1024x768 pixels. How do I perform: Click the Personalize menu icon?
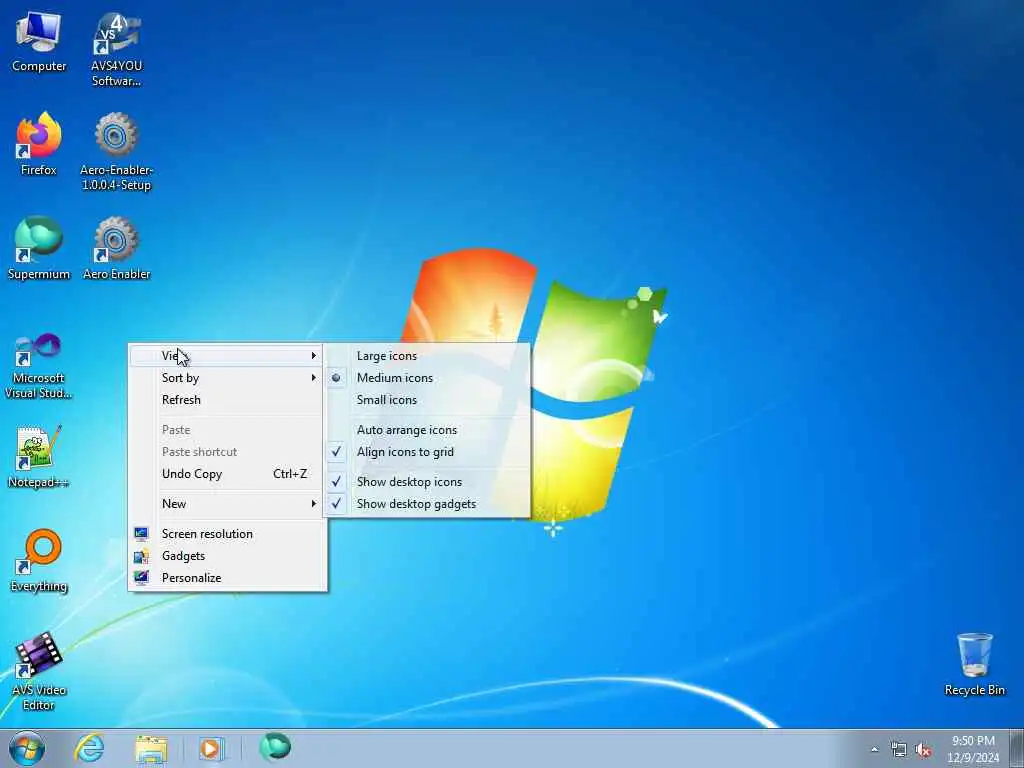tap(141, 577)
